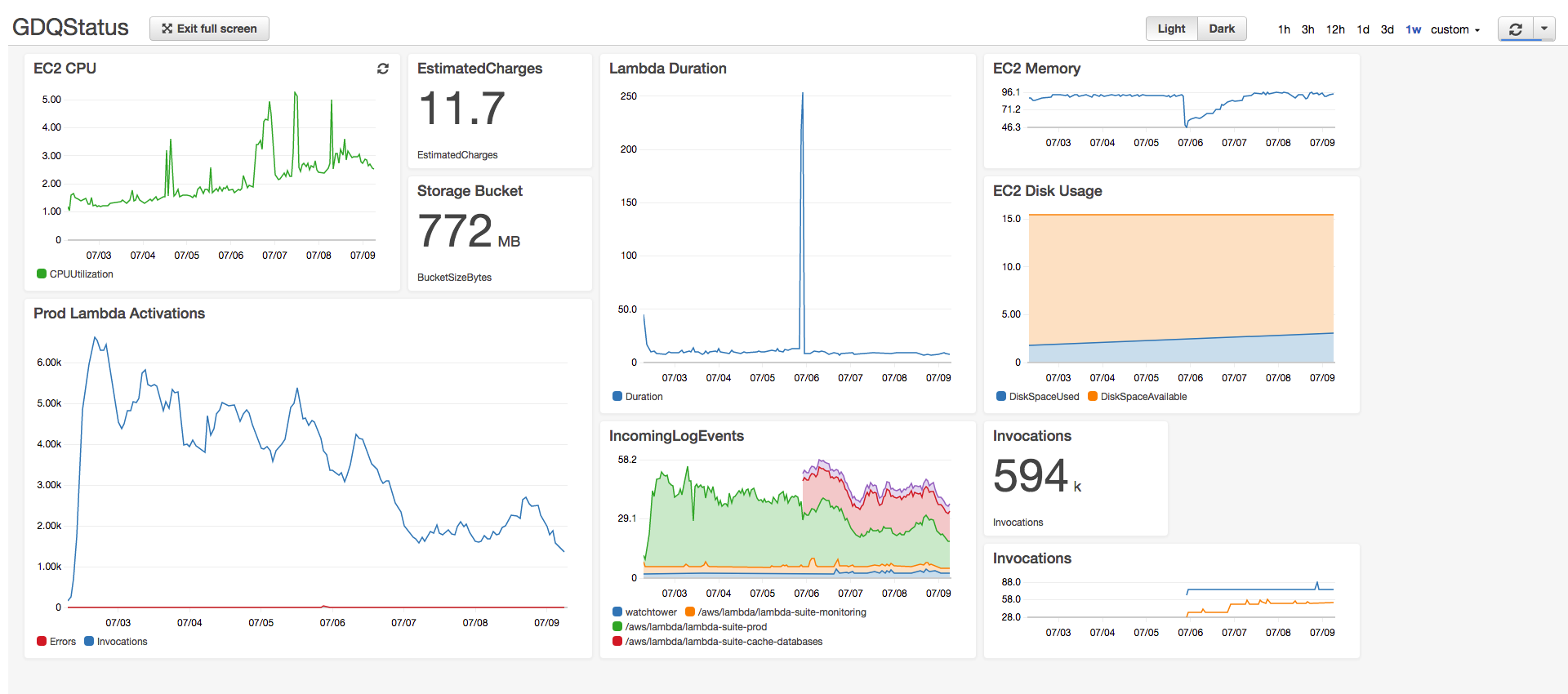Click Exit full screen button
The image size is (1568, 694).
click(x=209, y=29)
